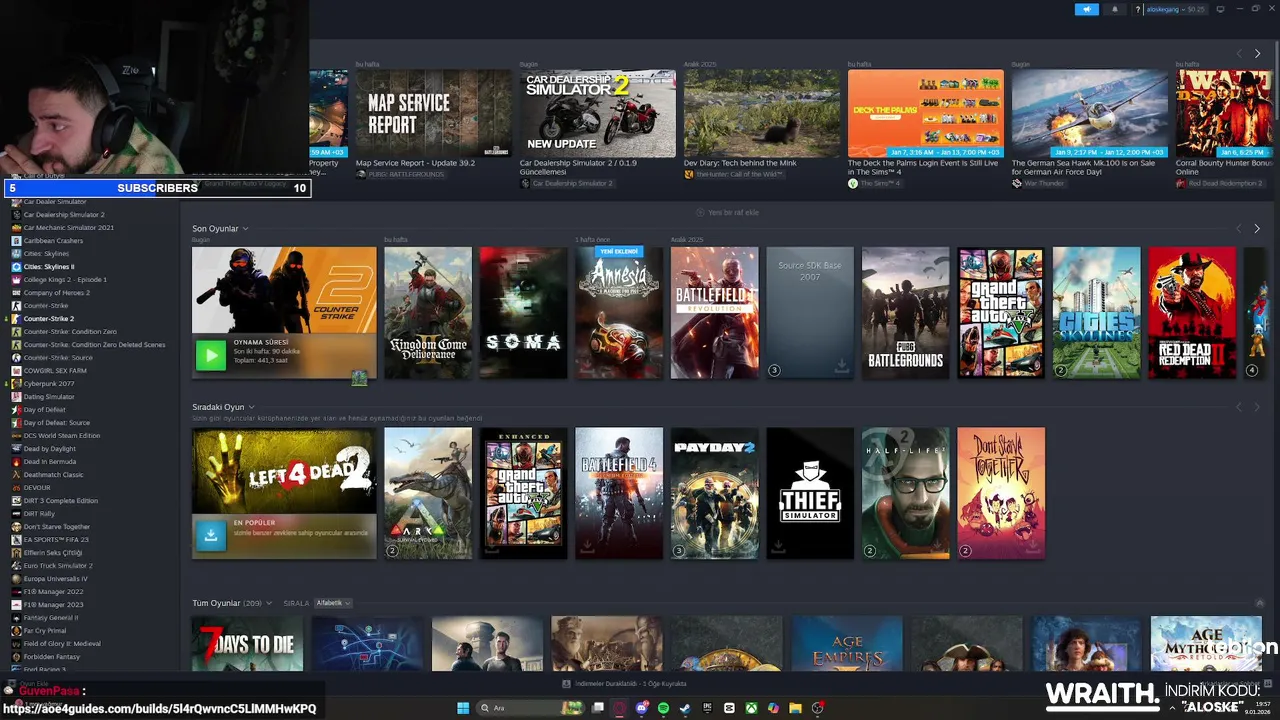Open Car Mechanic Simulator 2021 in library list
Image resolution: width=1280 pixels, height=720 pixels.
coord(68,228)
